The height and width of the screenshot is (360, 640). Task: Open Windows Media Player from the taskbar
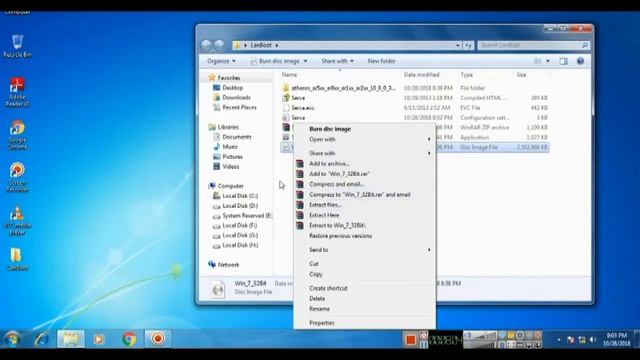tap(99, 339)
